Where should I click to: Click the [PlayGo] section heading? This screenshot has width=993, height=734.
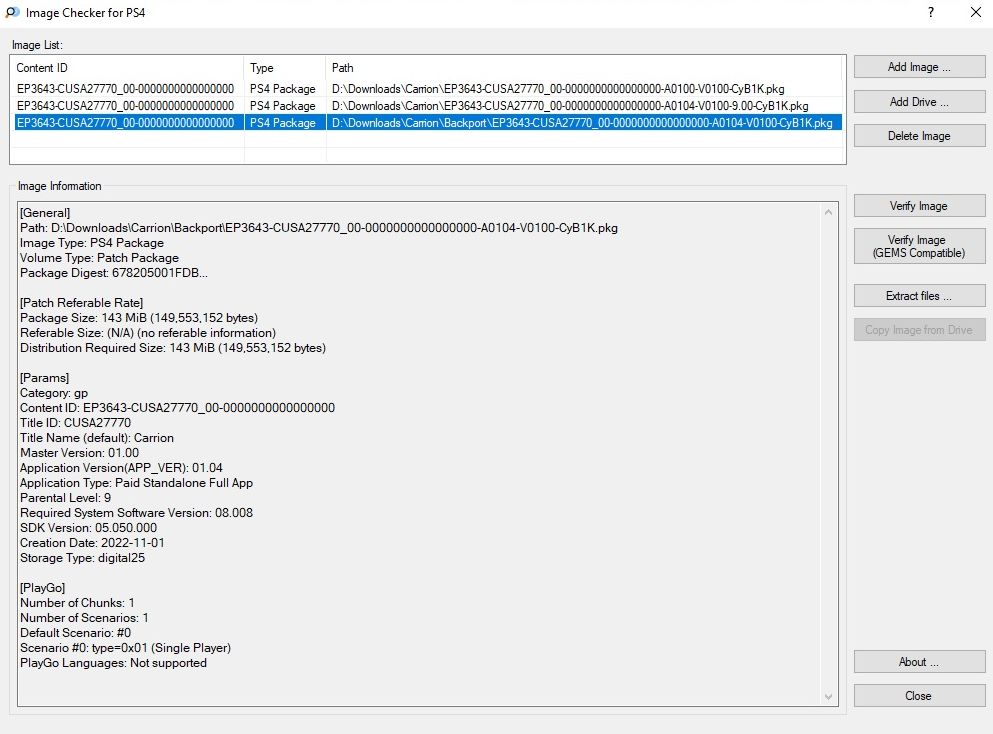42,588
